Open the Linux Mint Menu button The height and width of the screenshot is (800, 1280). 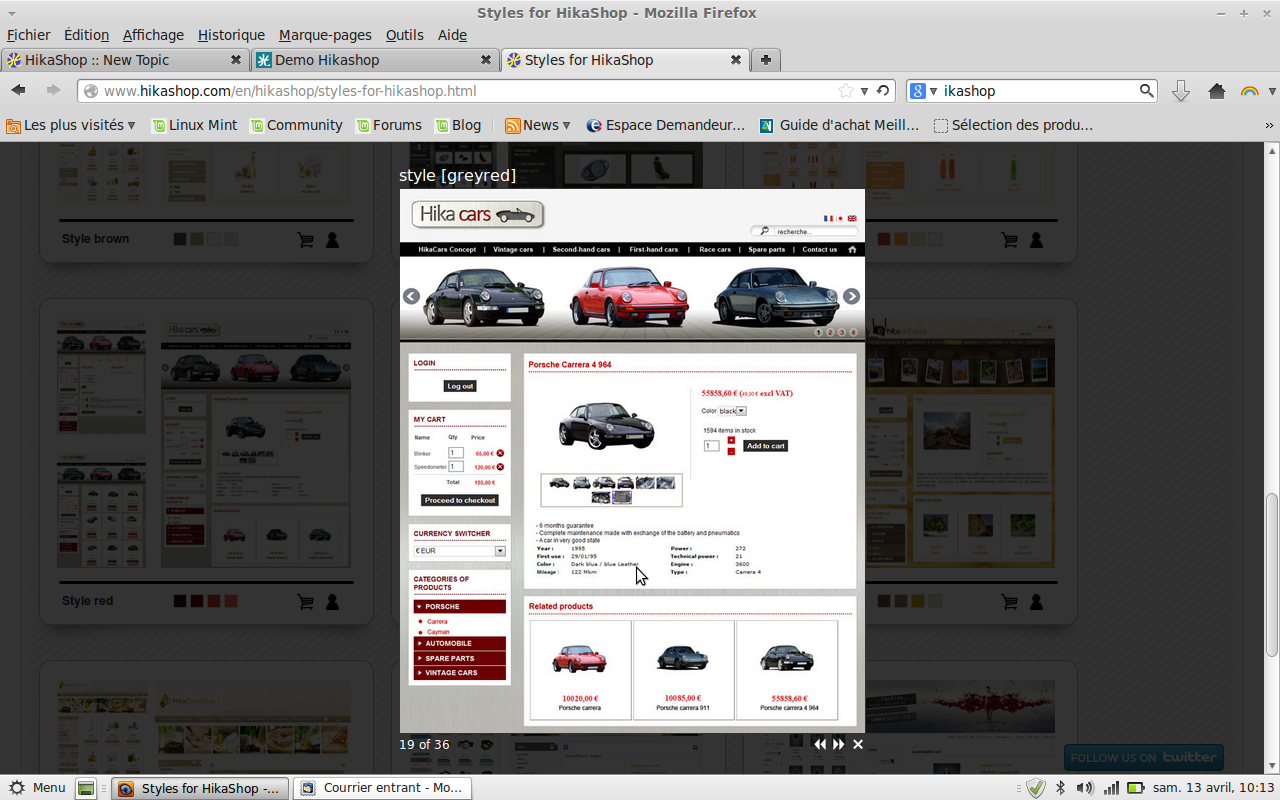coord(37,788)
